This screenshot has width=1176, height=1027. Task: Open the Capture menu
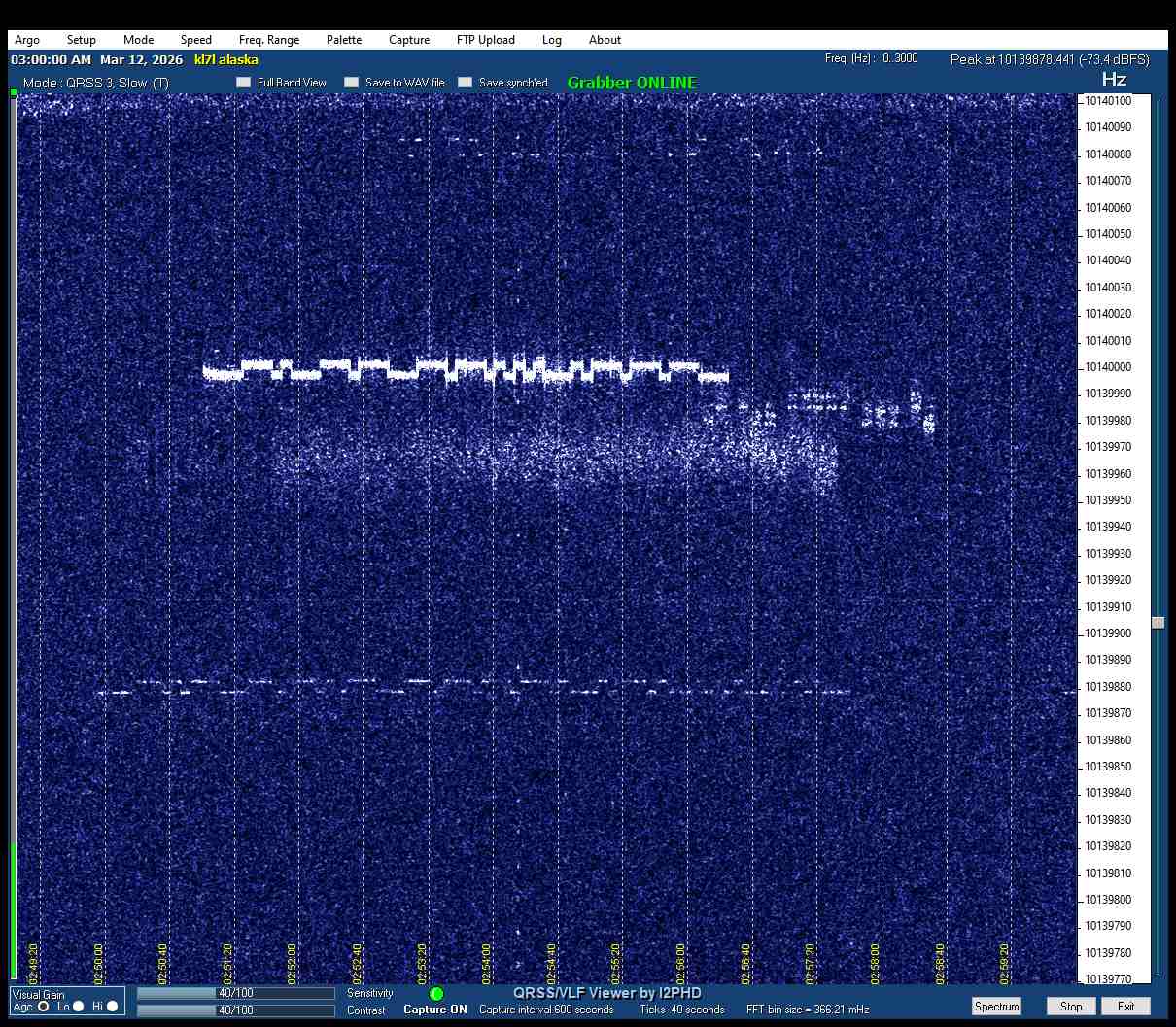(x=409, y=40)
